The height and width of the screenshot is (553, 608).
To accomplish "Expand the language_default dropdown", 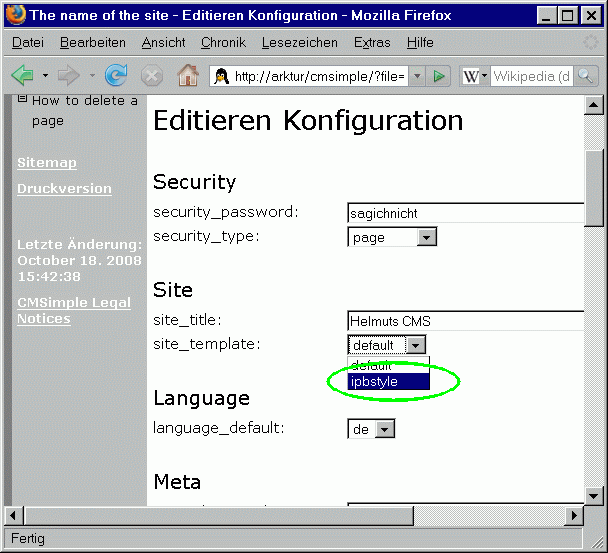I will tap(385, 428).
